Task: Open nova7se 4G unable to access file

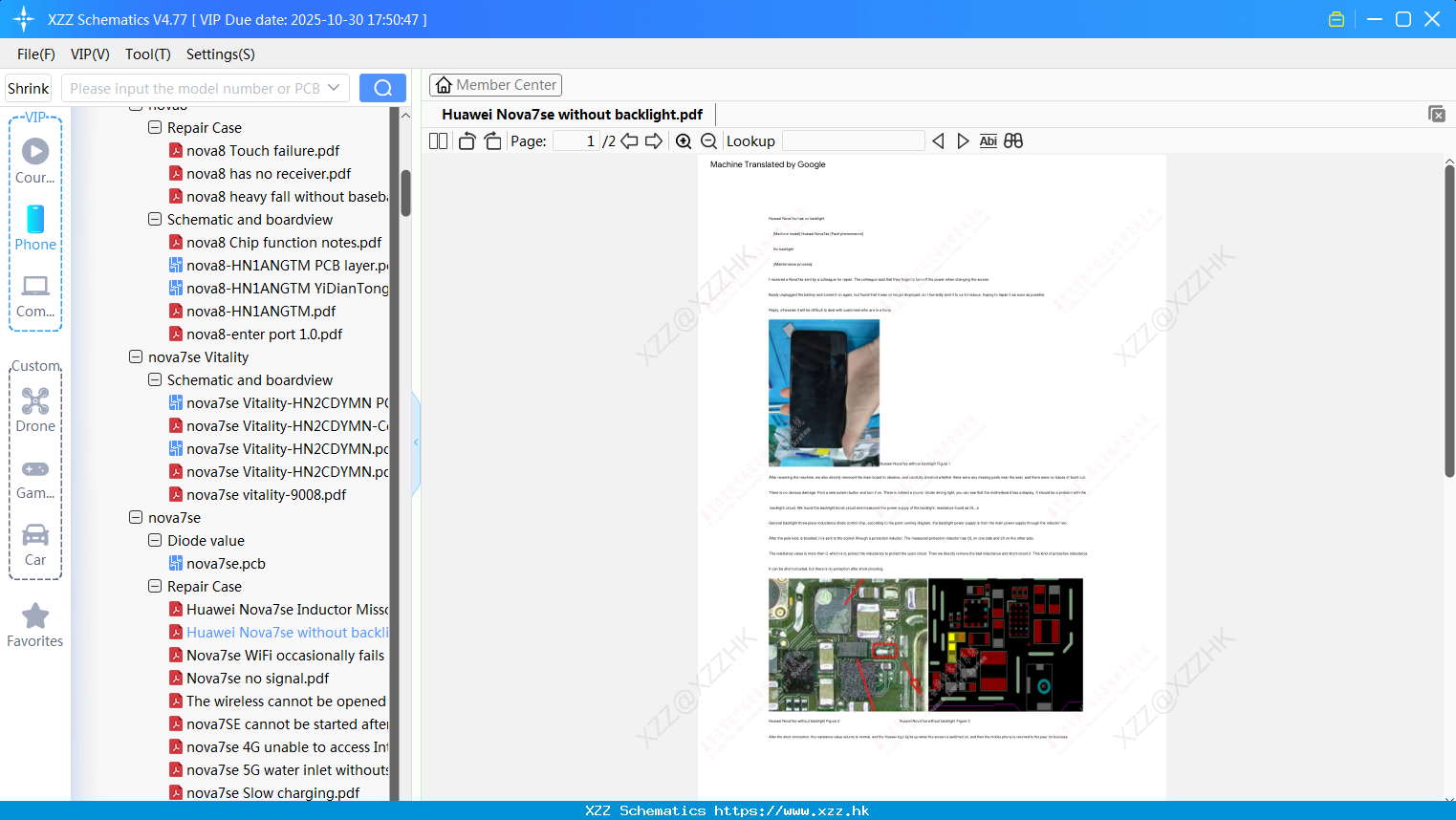Action: pyautogui.click(x=279, y=747)
